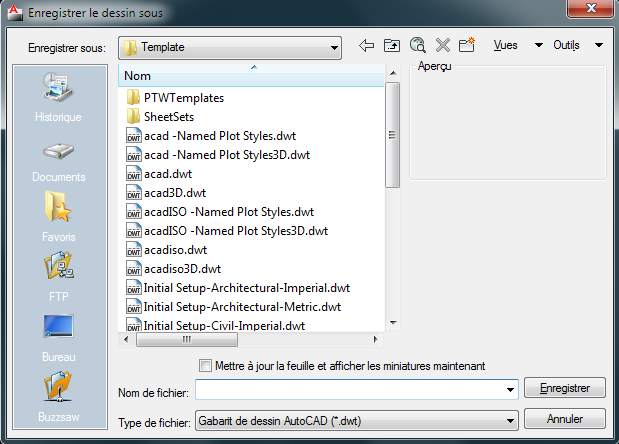This screenshot has width=619, height=444.
Task: Click the vertical scrollbar thumb
Action: click(392, 135)
